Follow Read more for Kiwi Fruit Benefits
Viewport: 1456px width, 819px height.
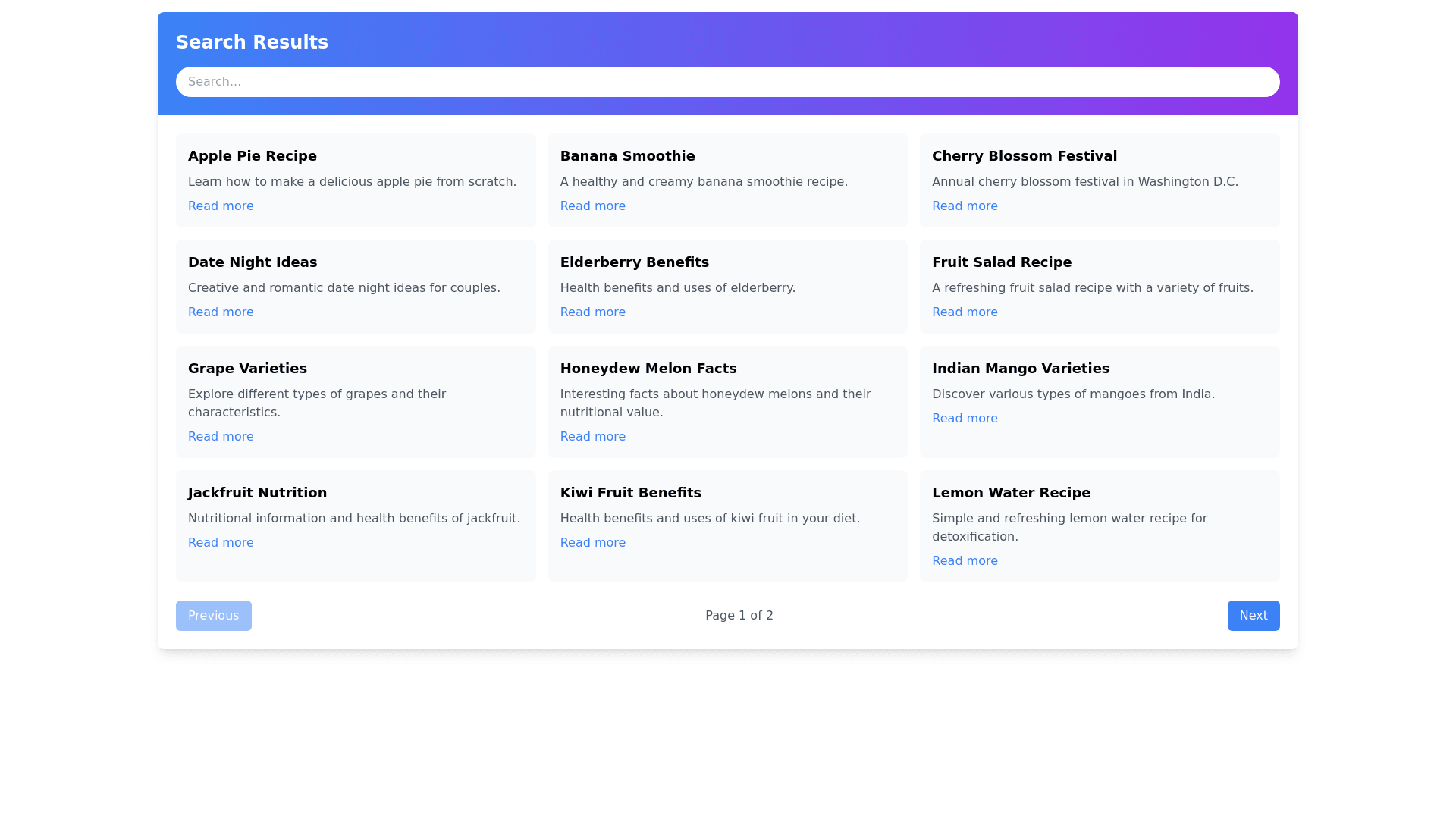(592, 543)
